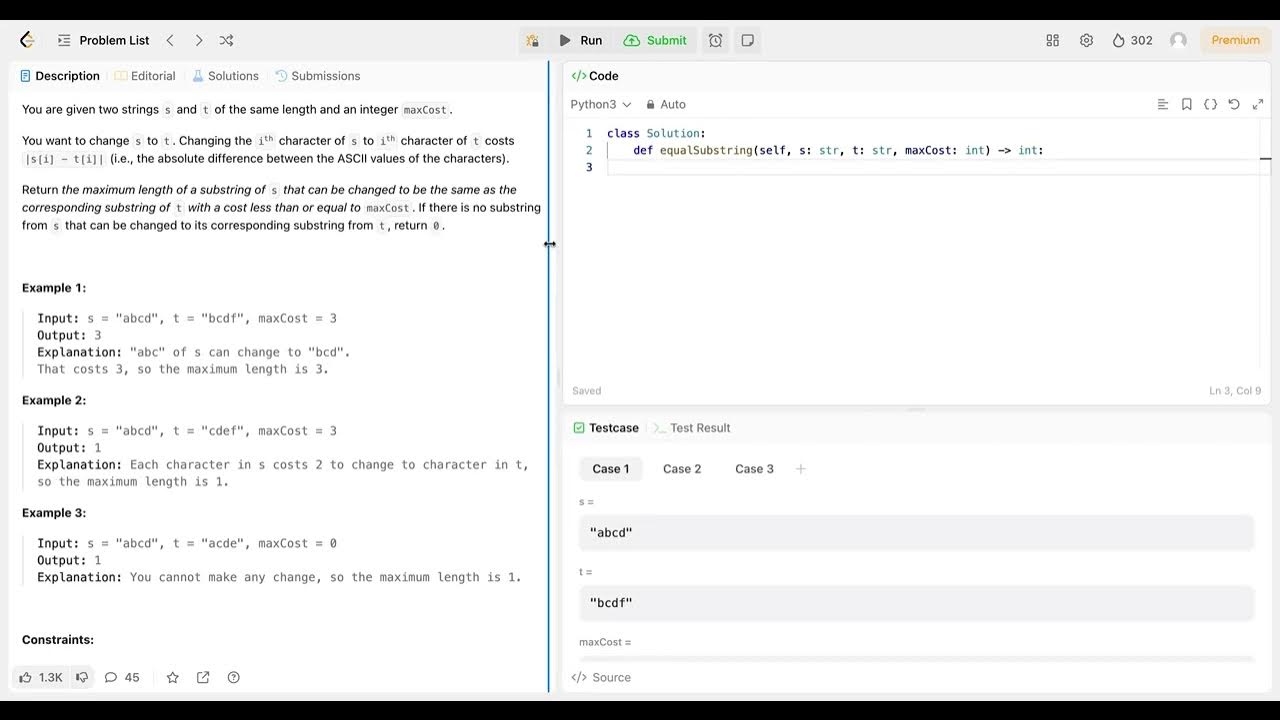Screen dimensions: 1280x720
Task: Open comments showing 45
Action: tap(122, 677)
